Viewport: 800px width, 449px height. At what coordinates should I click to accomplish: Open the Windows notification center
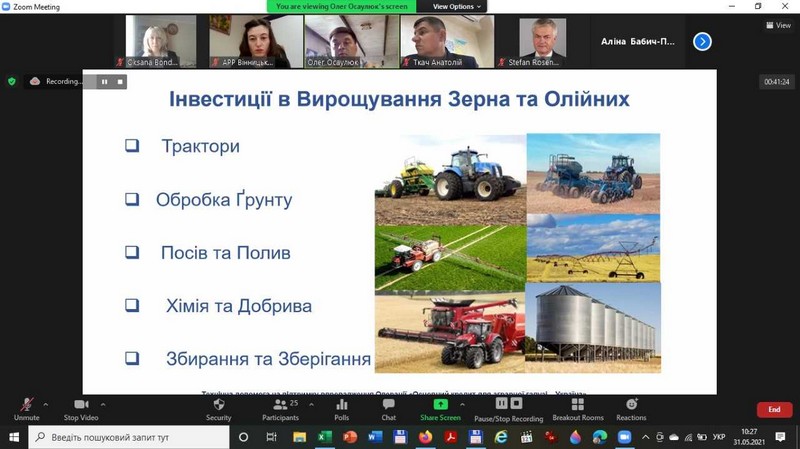pyautogui.click(x=780, y=437)
